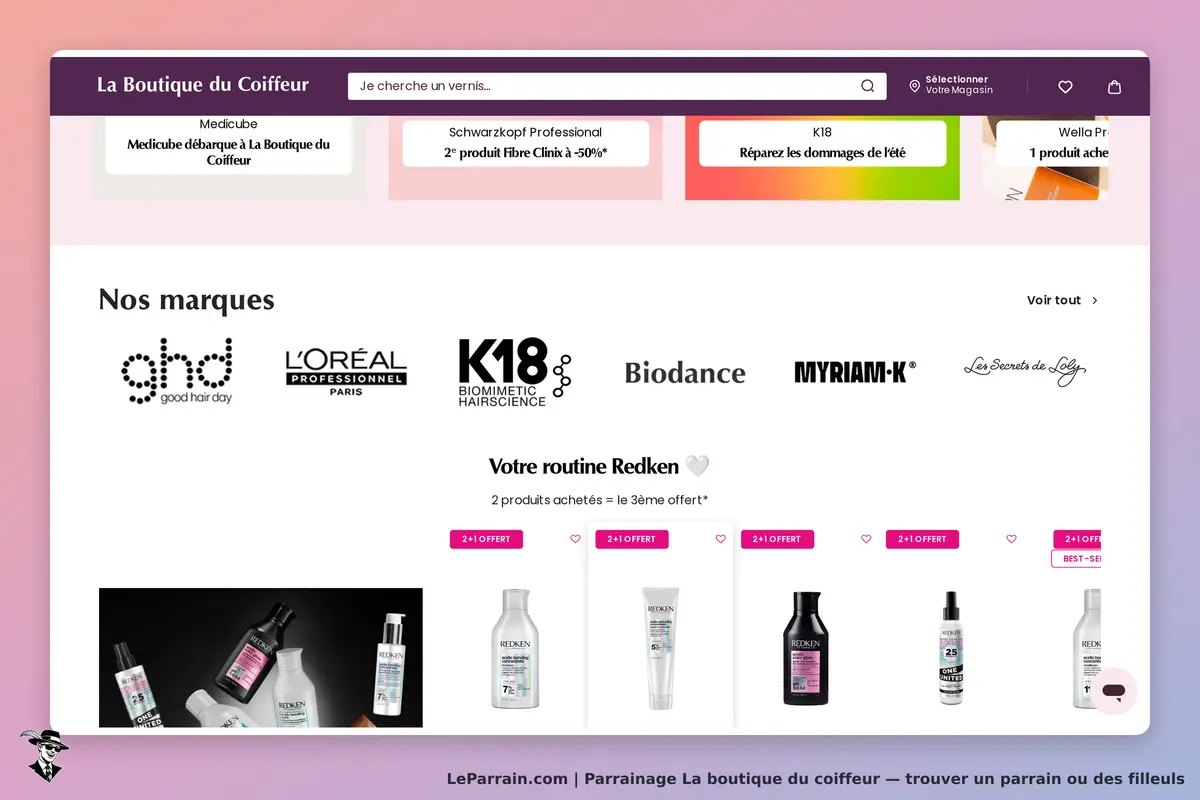This screenshot has height=800, width=1200.
Task: Click '2 produits achetés = le 3ème offert*' text
Action: point(599,500)
